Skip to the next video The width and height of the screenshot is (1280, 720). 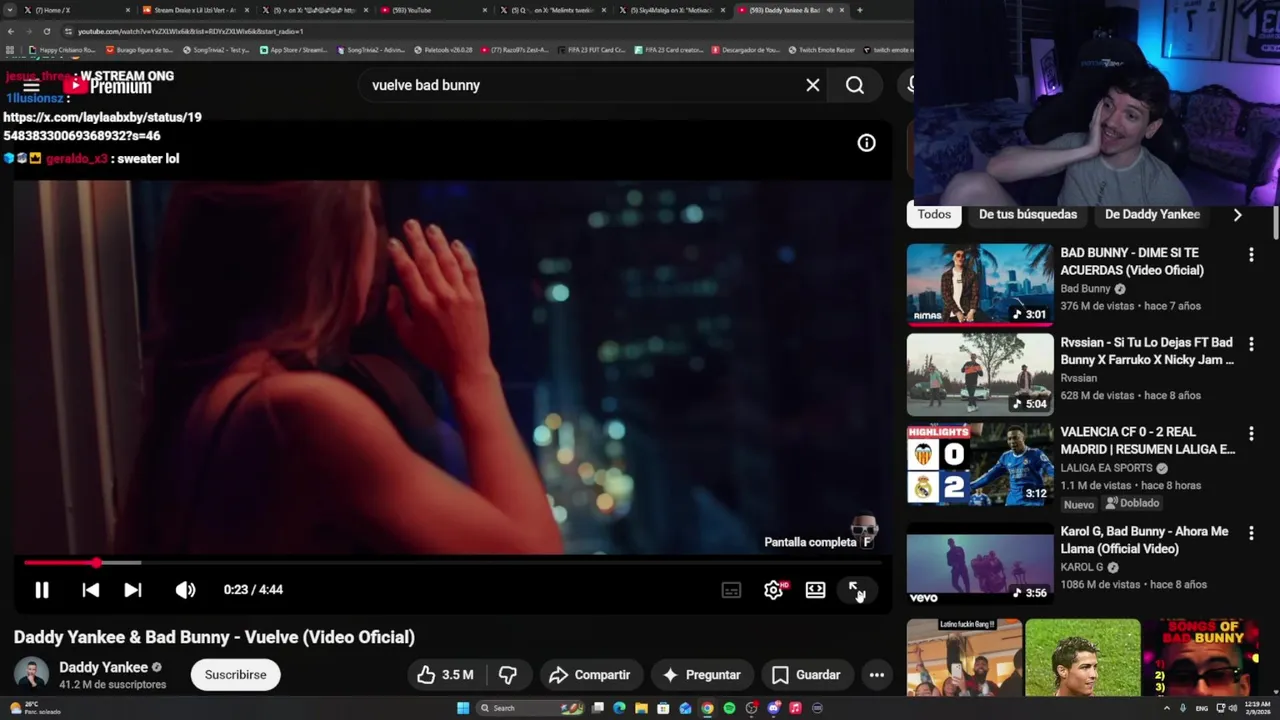point(133,590)
